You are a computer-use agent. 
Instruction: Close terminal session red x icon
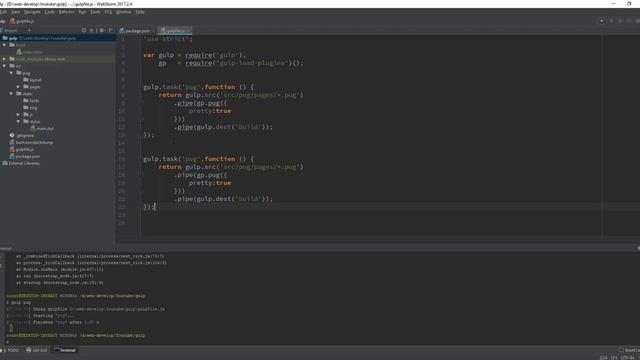[2, 266]
